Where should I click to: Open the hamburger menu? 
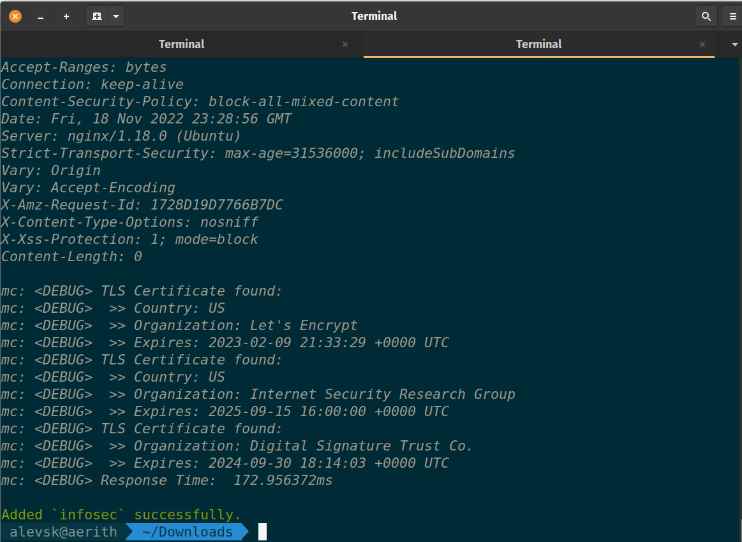click(732, 16)
